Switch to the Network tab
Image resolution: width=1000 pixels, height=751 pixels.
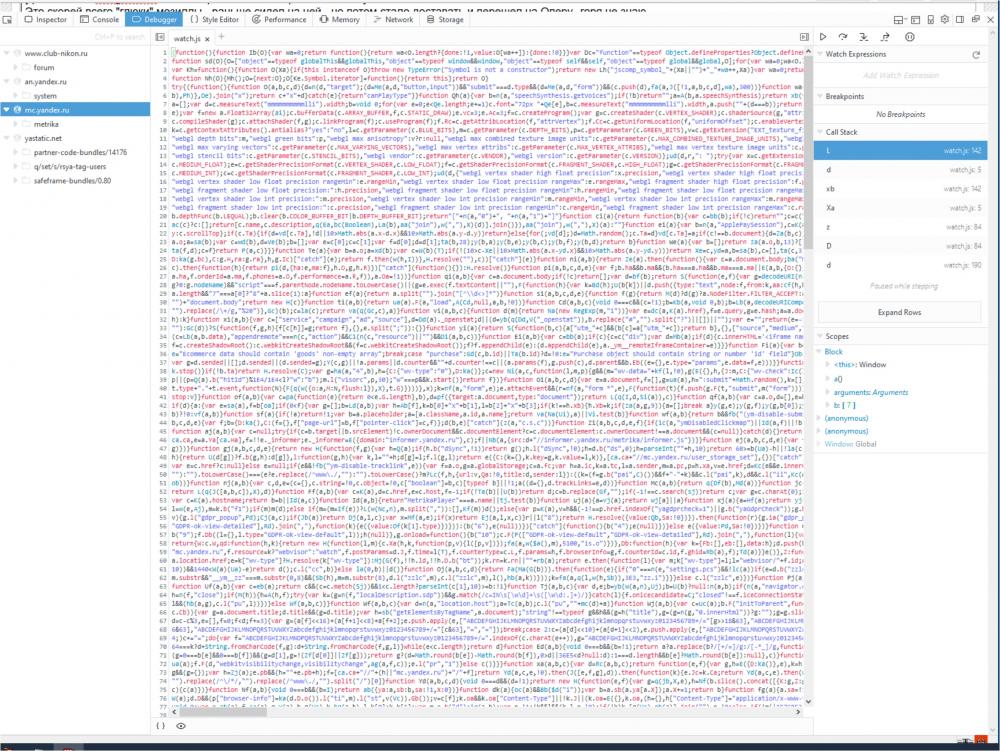point(393,20)
